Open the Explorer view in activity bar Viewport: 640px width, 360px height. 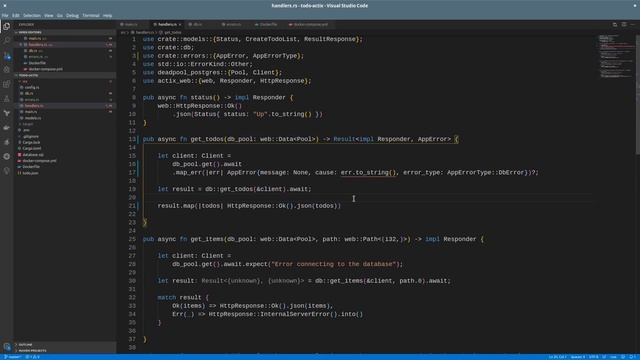pos(7,27)
